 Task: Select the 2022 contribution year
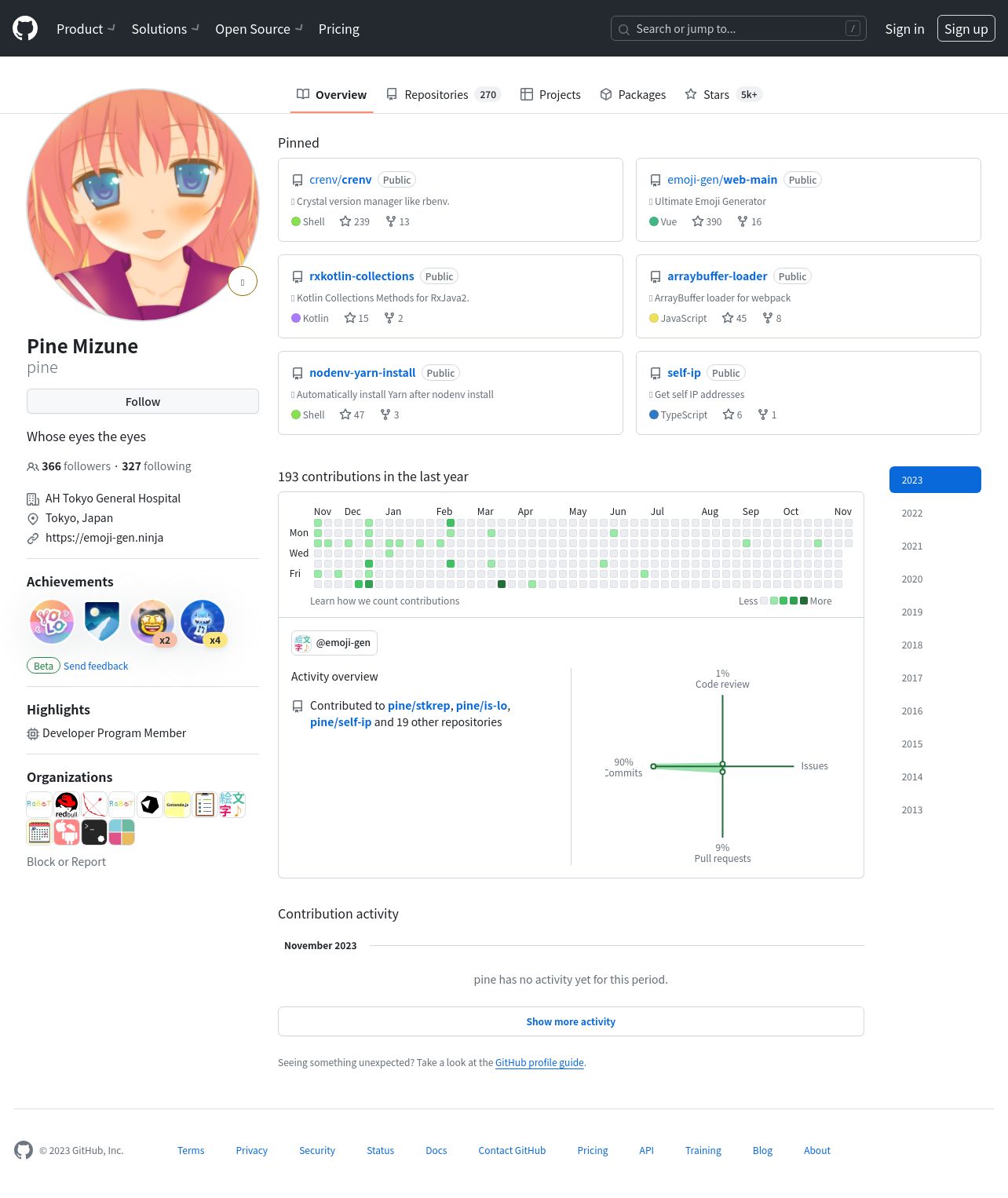[x=935, y=513]
